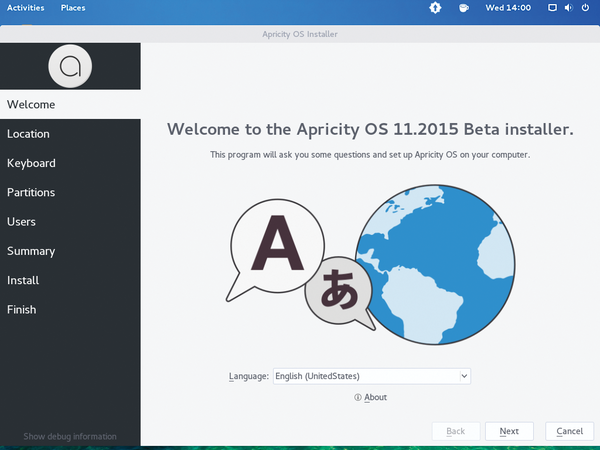Select the Location step
The image size is (600, 450).
70,134
